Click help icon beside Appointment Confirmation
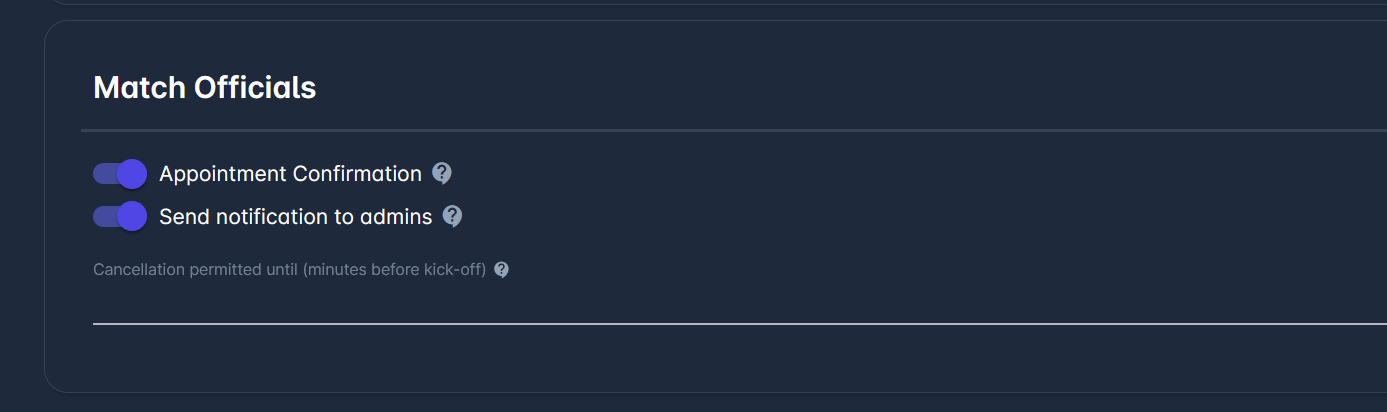This screenshot has width=1387, height=412. click(442, 174)
